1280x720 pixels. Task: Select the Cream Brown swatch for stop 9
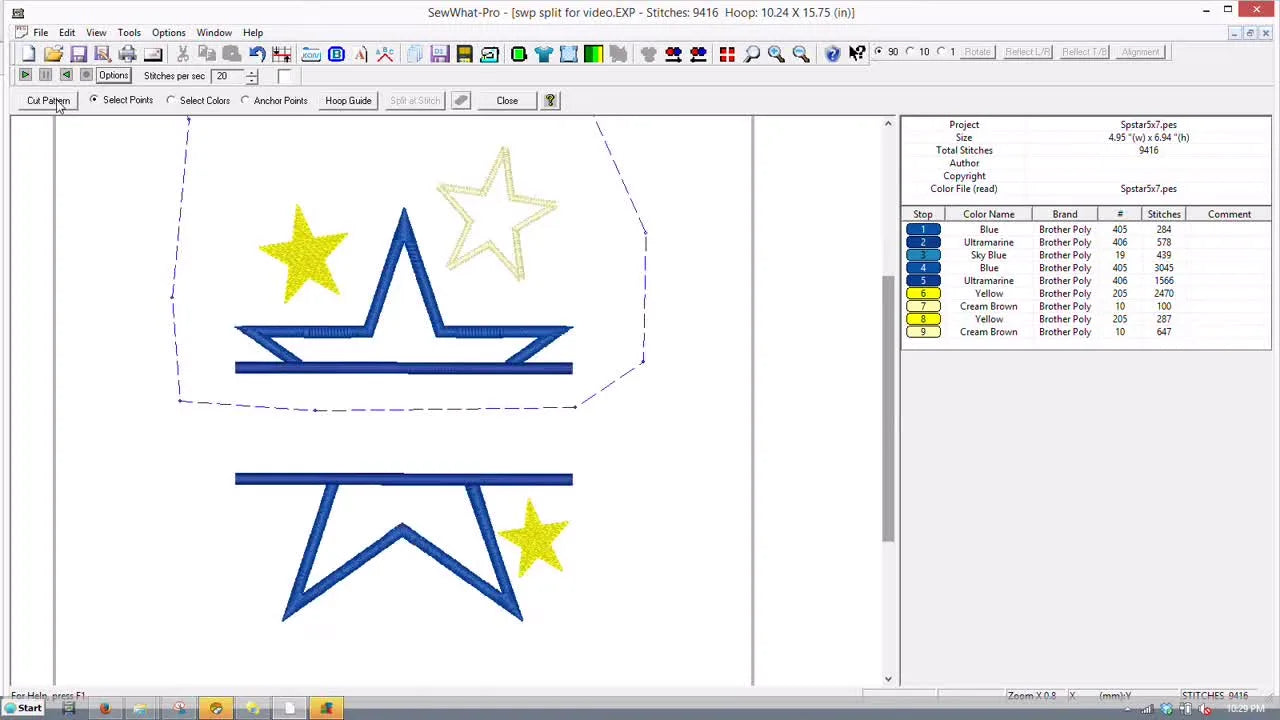click(x=923, y=332)
